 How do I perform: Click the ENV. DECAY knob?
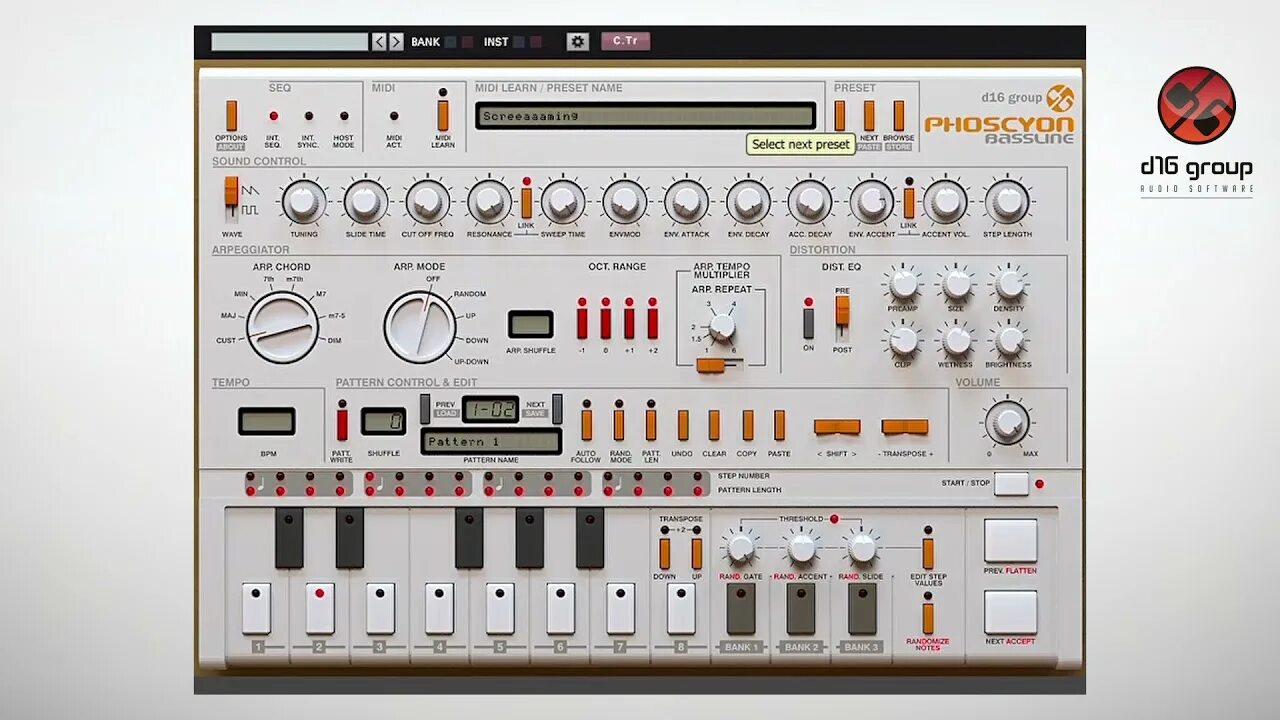pyautogui.click(x=748, y=202)
